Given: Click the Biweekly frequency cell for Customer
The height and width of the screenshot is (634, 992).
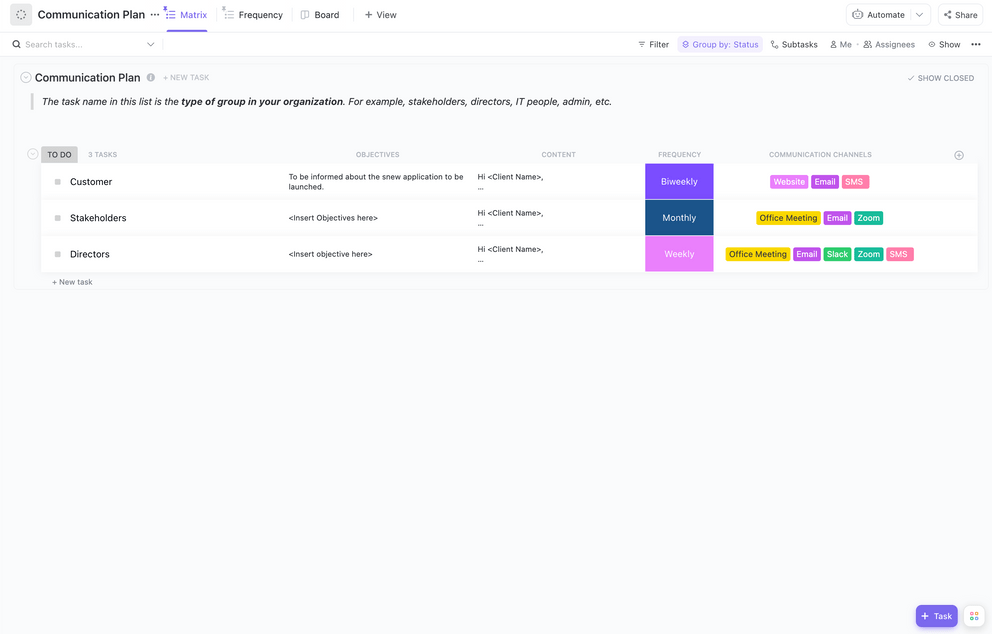Looking at the screenshot, I should tap(679, 182).
